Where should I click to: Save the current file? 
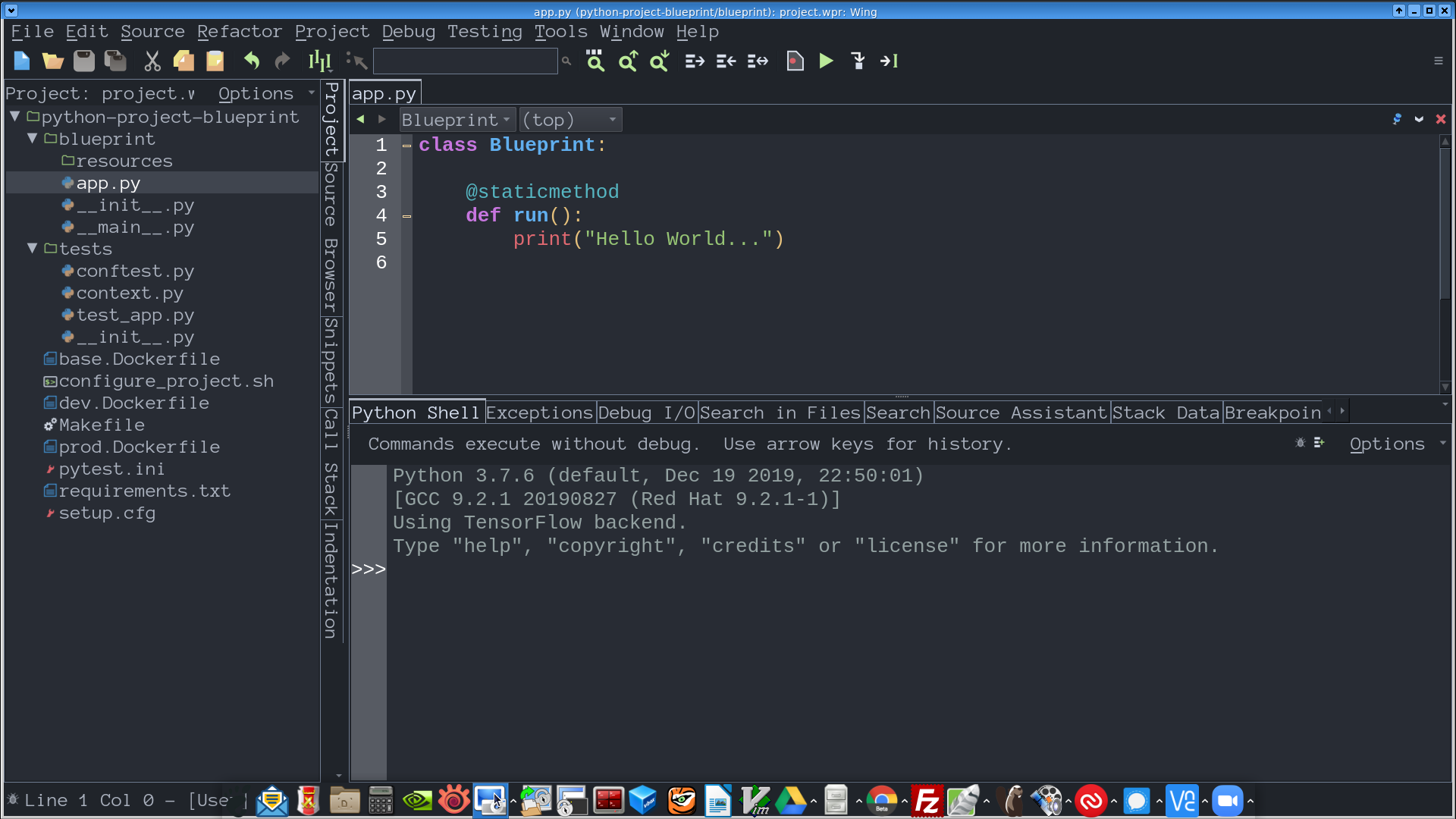[x=83, y=61]
